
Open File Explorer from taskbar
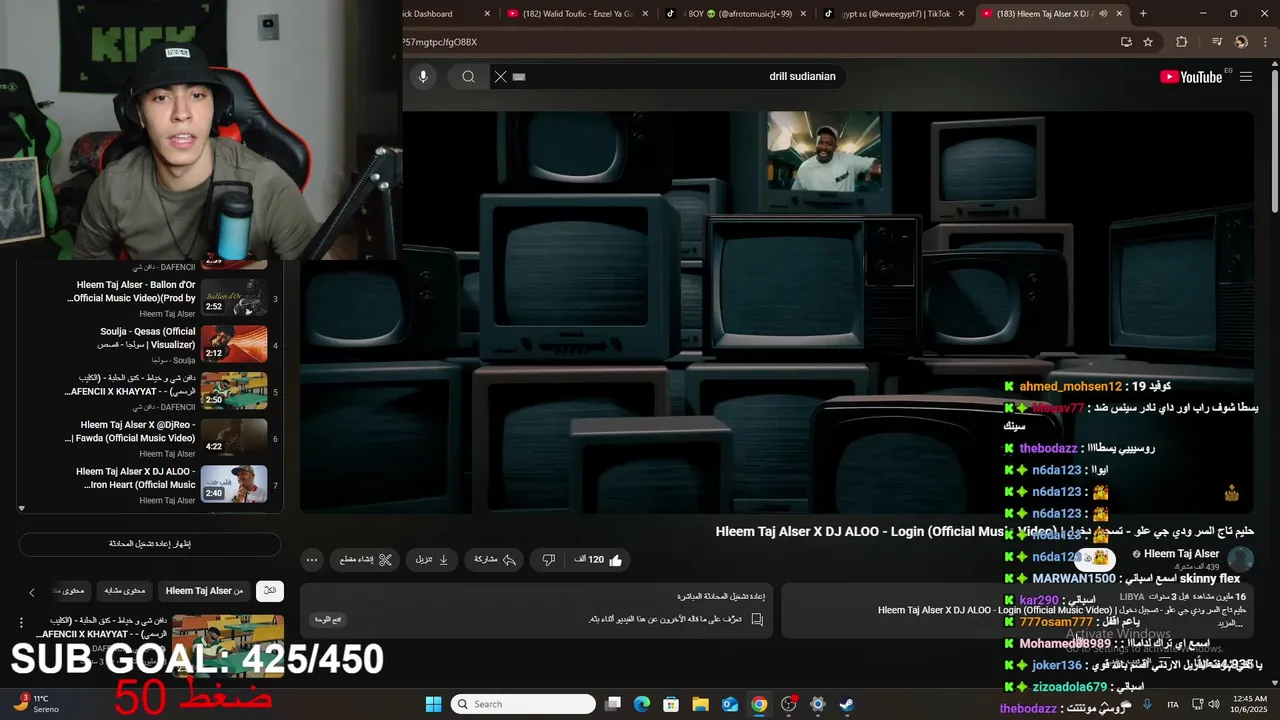[x=700, y=704]
